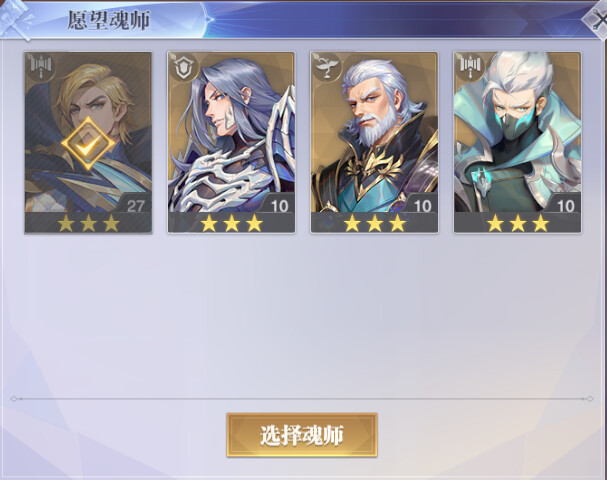This screenshot has width=607, height=480.
Task: Click the shield class icon on long-haired hero
Action: [x=184, y=67]
